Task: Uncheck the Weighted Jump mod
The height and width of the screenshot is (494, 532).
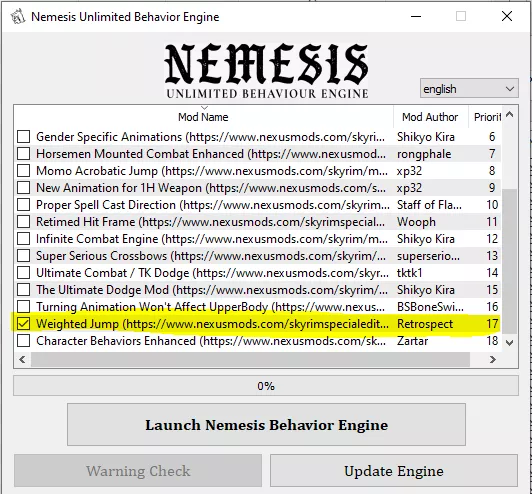Action: pyautogui.click(x=23, y=324)
